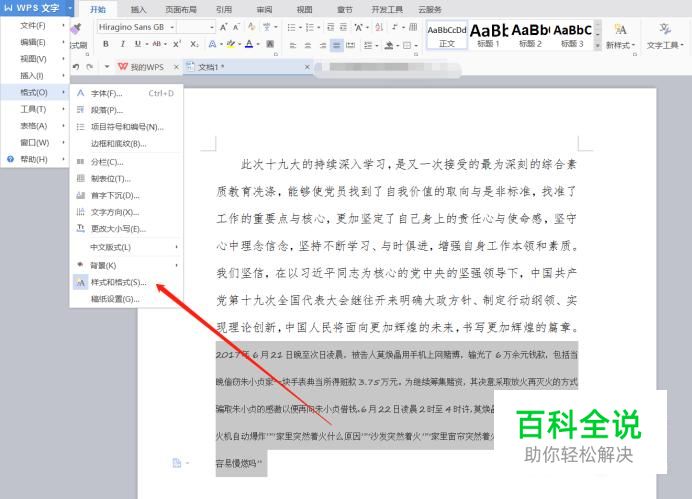Expand the styles gallery arrow
Screen dimensions: 692x499
click(x=598, y=45)
